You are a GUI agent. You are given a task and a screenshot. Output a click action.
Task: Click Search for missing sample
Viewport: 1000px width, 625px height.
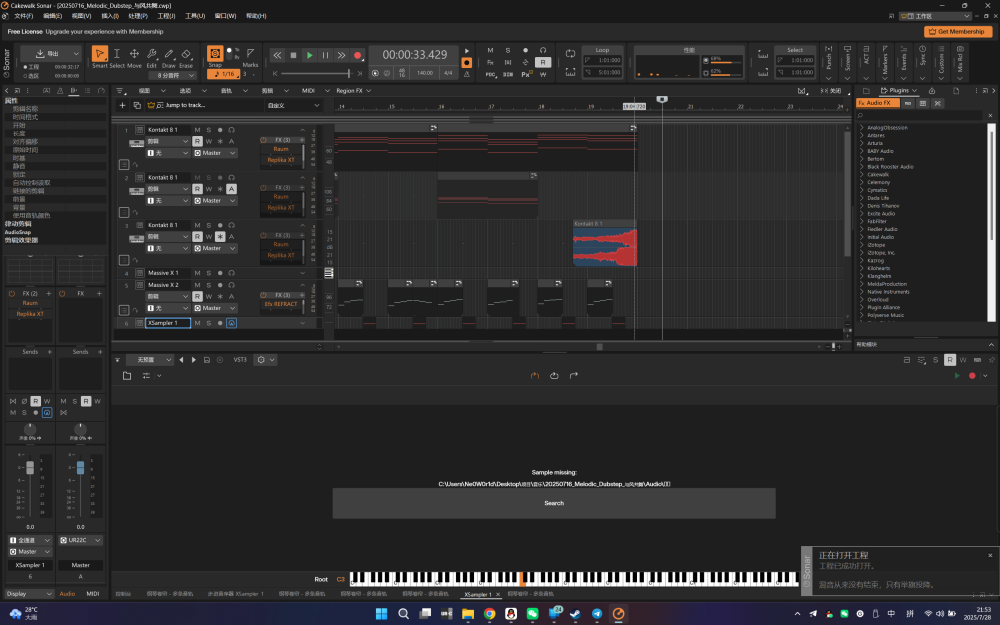554,503
